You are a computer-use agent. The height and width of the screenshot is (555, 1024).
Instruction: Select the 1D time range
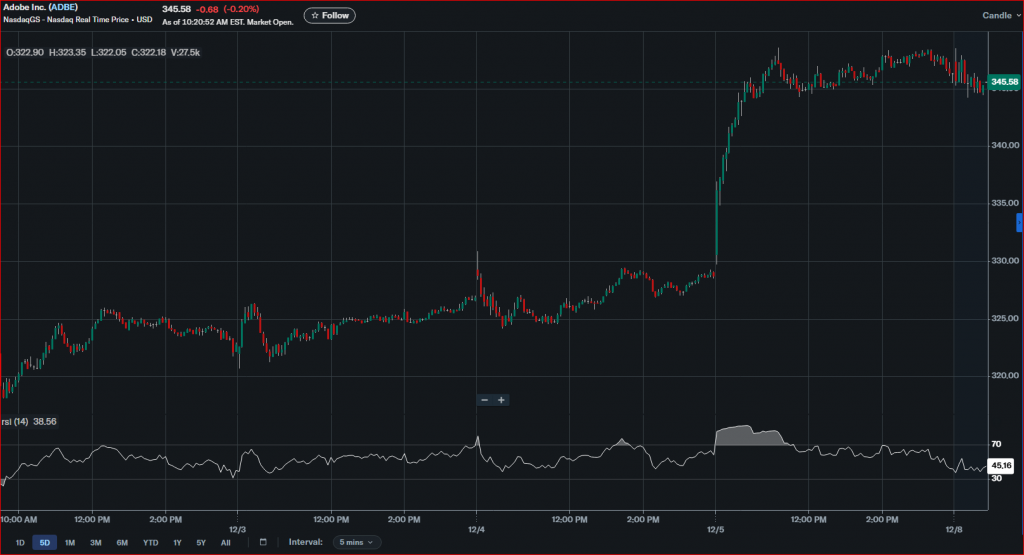pyautogui.click(x=18, y=542)
